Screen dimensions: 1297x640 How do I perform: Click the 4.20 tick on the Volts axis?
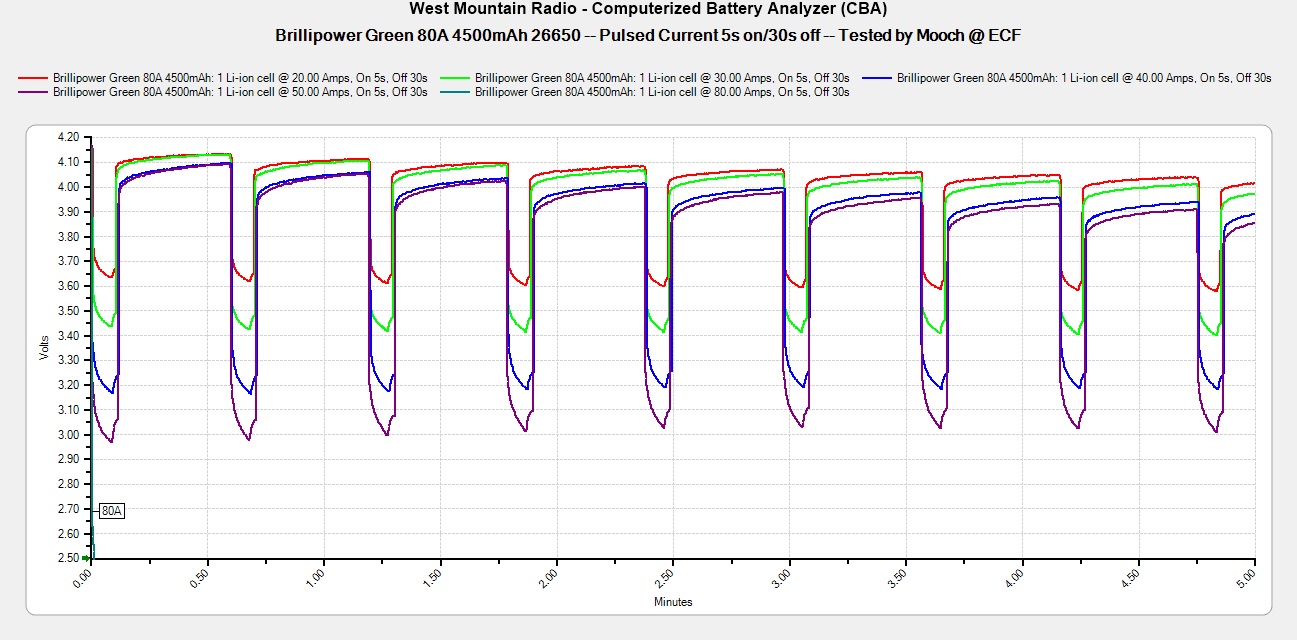(68, 137)
